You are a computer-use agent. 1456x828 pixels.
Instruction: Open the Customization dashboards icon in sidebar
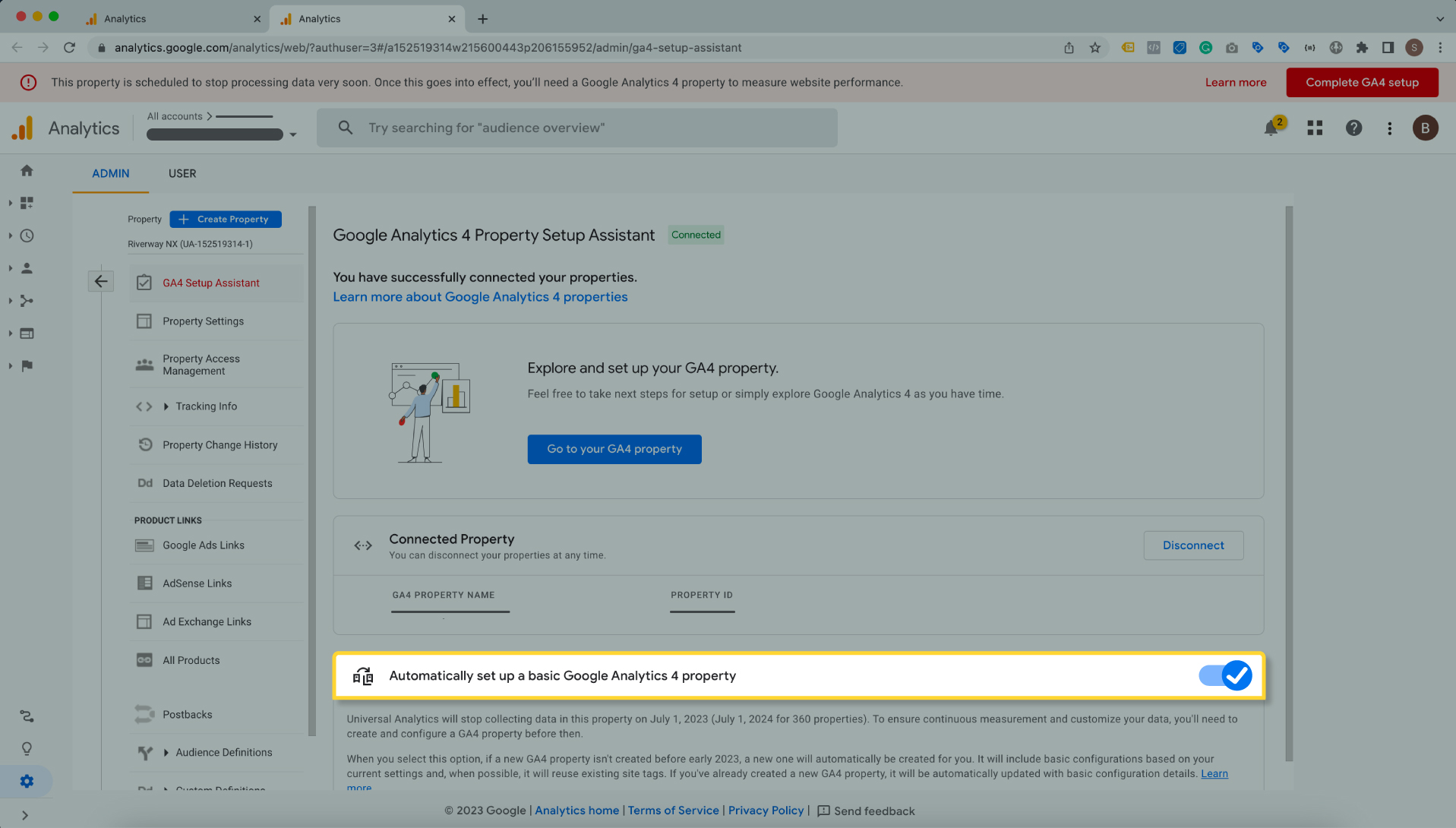coord(27,203)
